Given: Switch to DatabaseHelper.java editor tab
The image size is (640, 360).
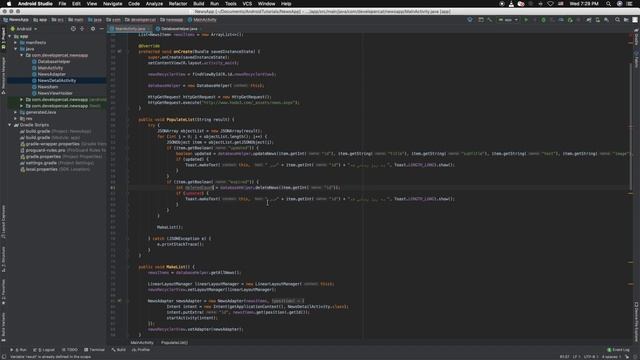Looking at the screenshot, I should pos(179,29).
